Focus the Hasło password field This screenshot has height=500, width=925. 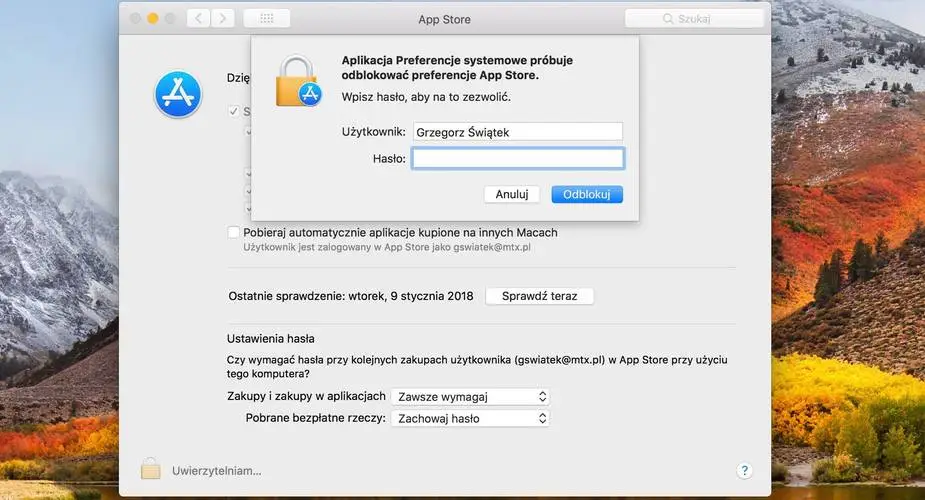(518, 158)
